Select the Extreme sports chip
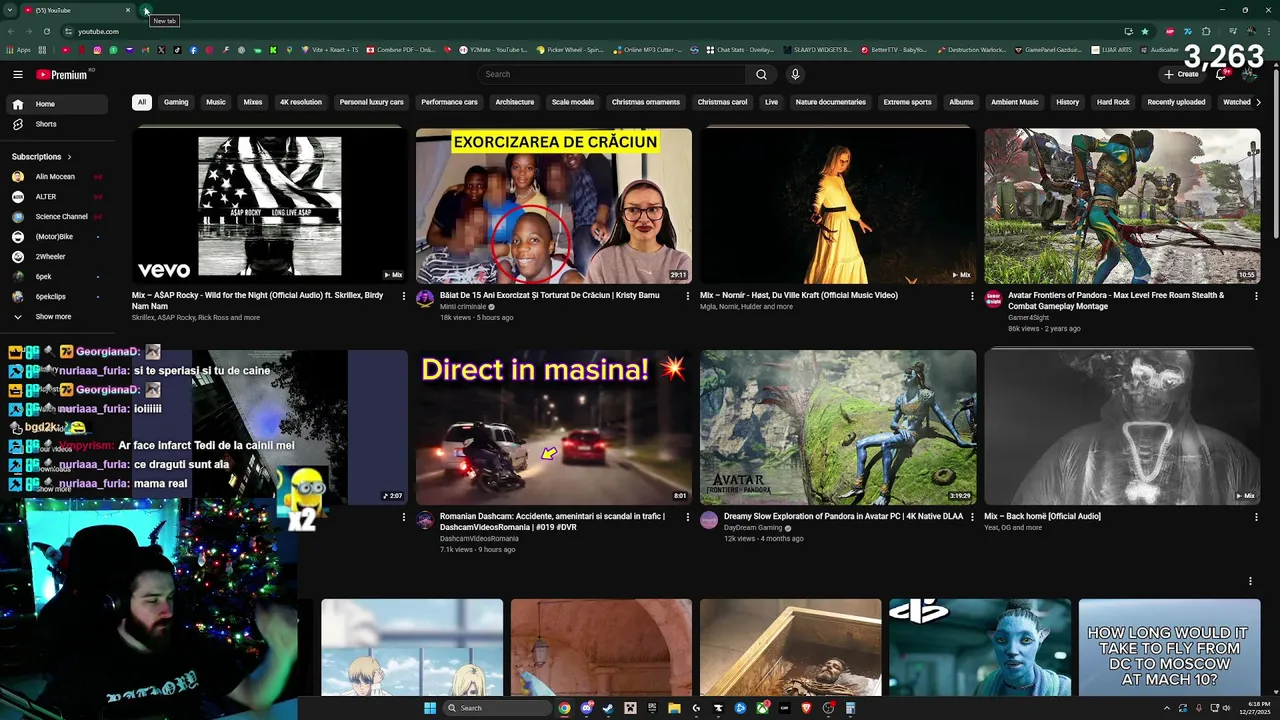The image size is (1280, 720). [908, 102]
